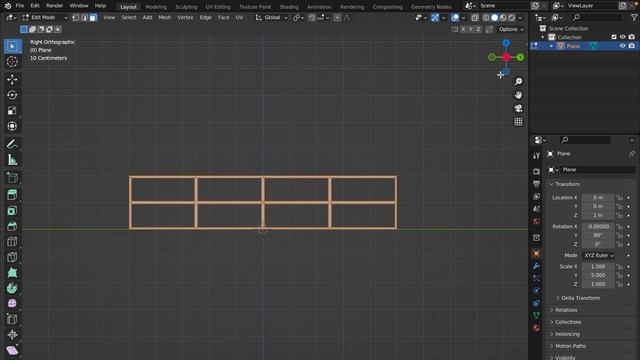Select the Edge Slide tool
The height and width of the screenshot is (360, 640).
click(x=12, y=319)
